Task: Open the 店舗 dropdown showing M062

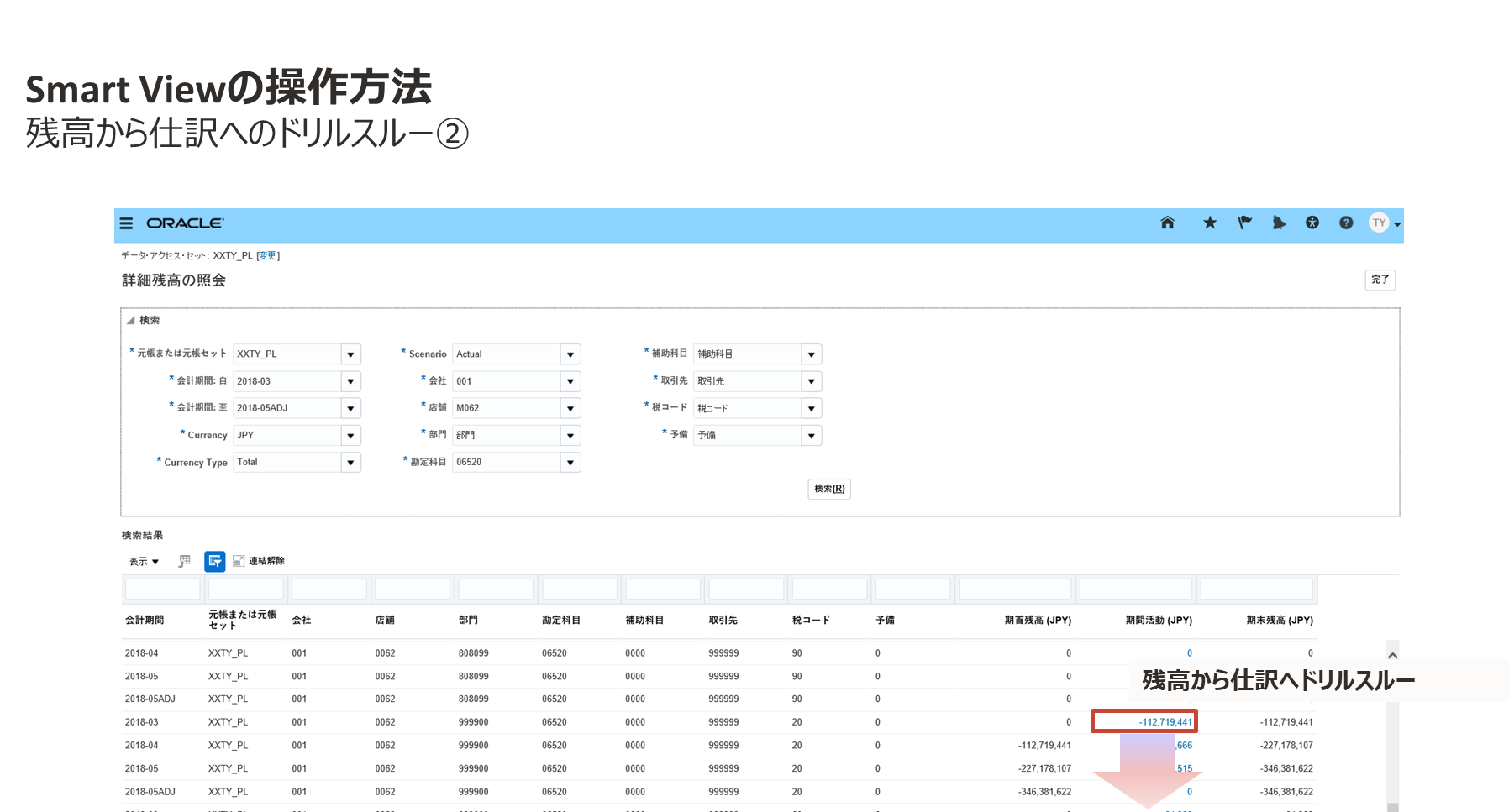Action: (570, 408)
